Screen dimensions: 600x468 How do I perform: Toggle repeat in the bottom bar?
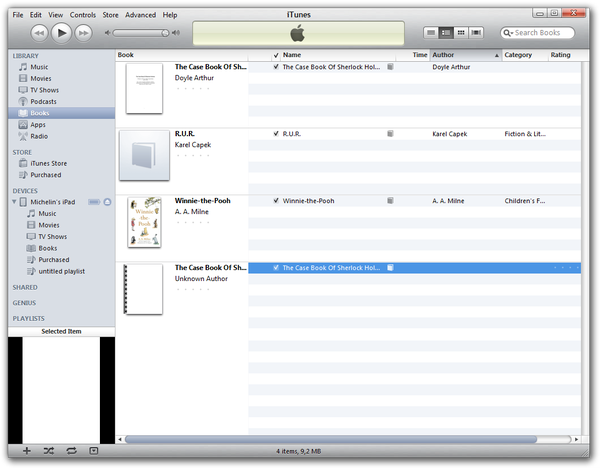[x=72, y=451]
